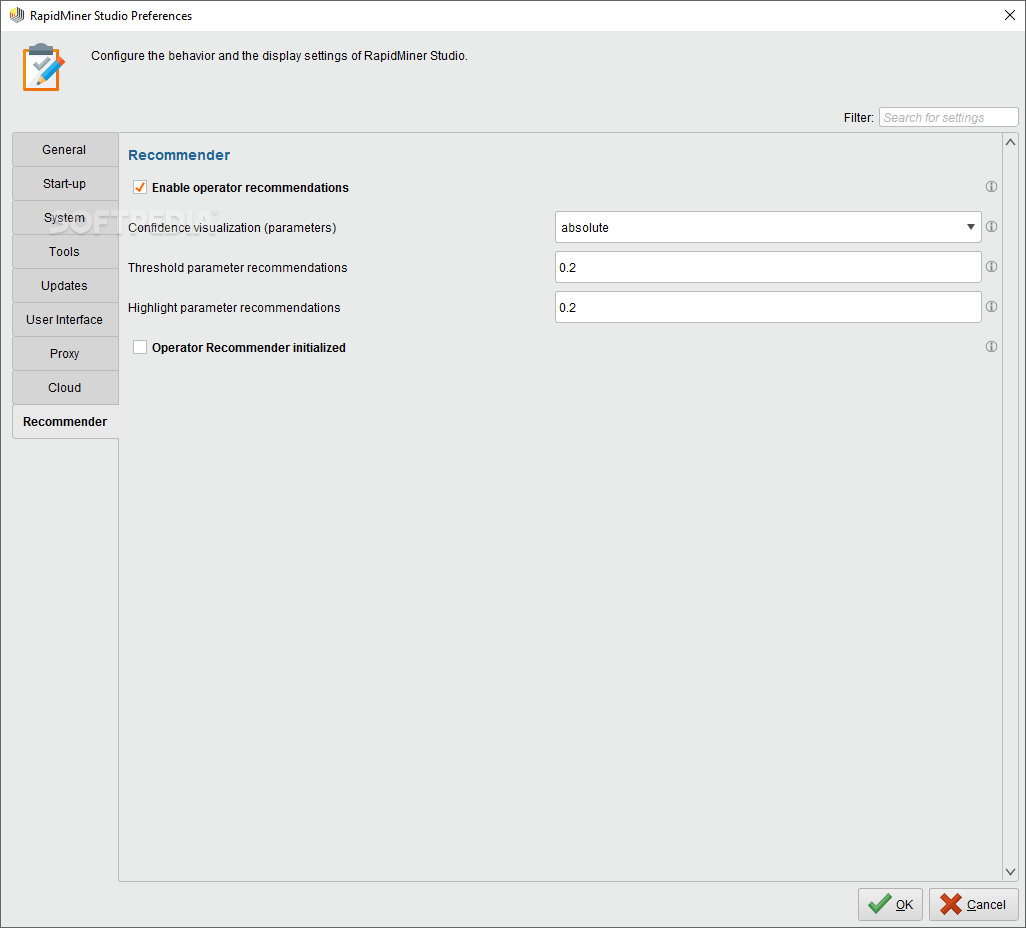The height and width of the screenshot is (928, 1026).
Task: Open the Updates tab
Action: [65, 285]
